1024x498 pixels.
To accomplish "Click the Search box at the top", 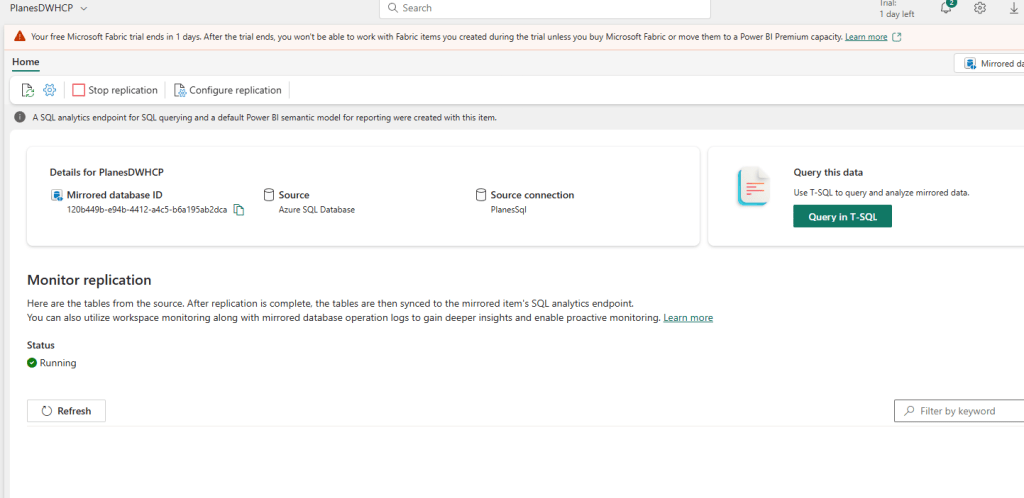I will coord(545,8).
